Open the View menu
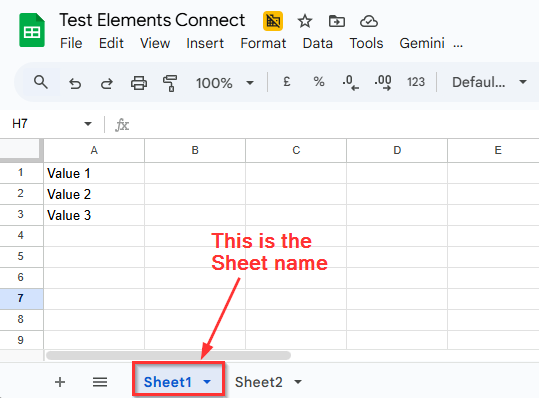Screen dimensions: 539x398 (x=155, y=43)
